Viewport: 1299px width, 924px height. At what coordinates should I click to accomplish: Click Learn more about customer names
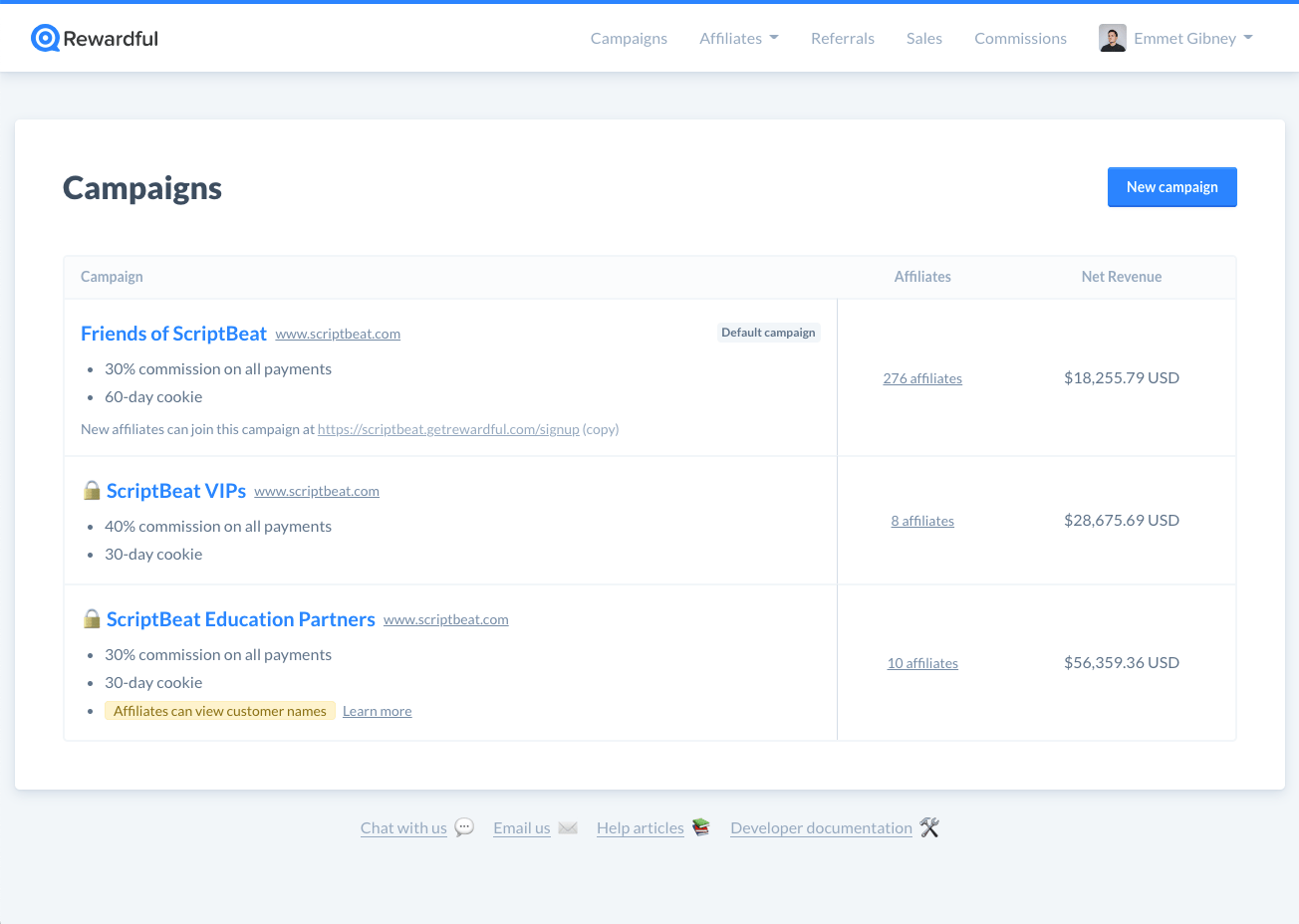[x=377, y=711]
